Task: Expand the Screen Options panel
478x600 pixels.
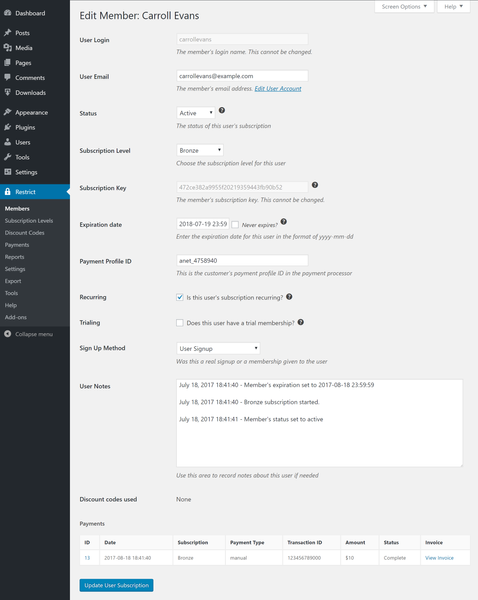Action: (x=404, y=7)
